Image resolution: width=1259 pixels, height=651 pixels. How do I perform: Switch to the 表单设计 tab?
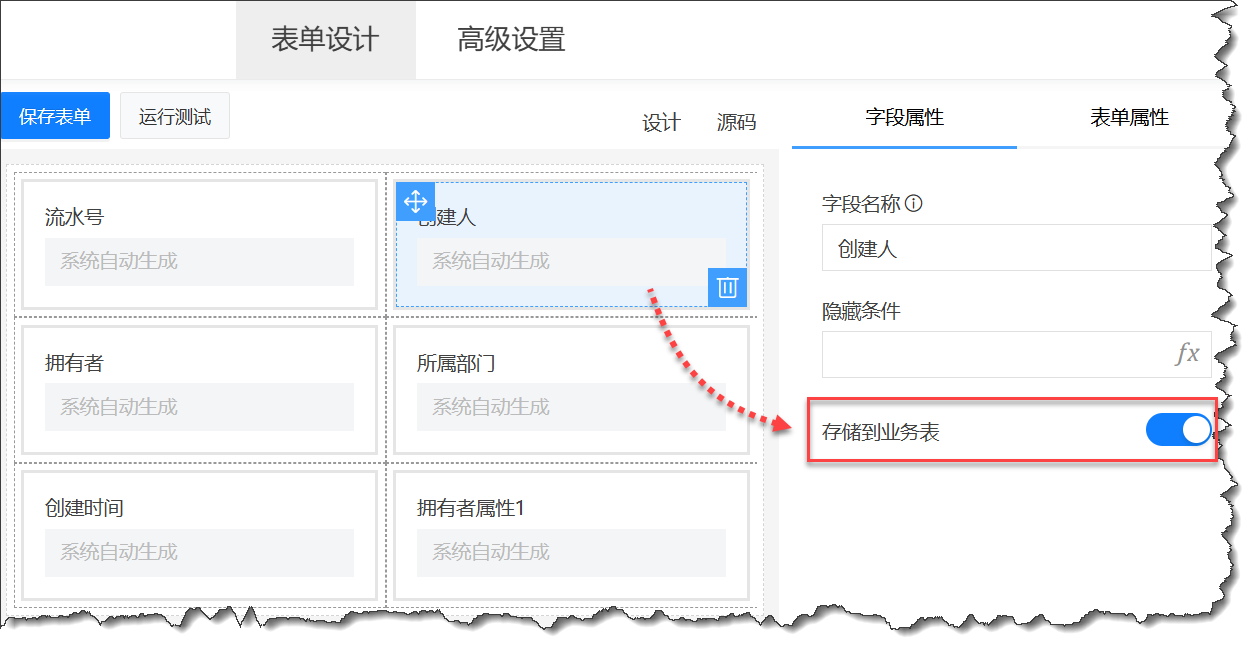click(x=325, y=40)
